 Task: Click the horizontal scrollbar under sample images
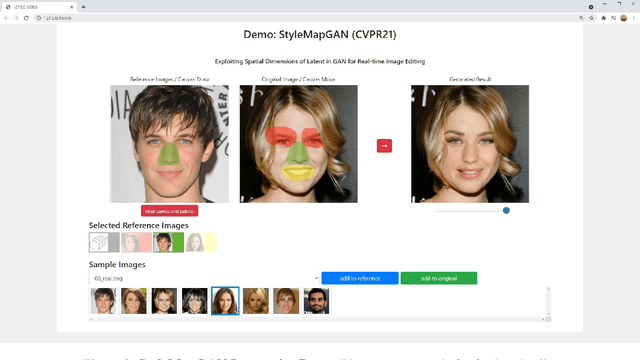[x=317, y=319]
